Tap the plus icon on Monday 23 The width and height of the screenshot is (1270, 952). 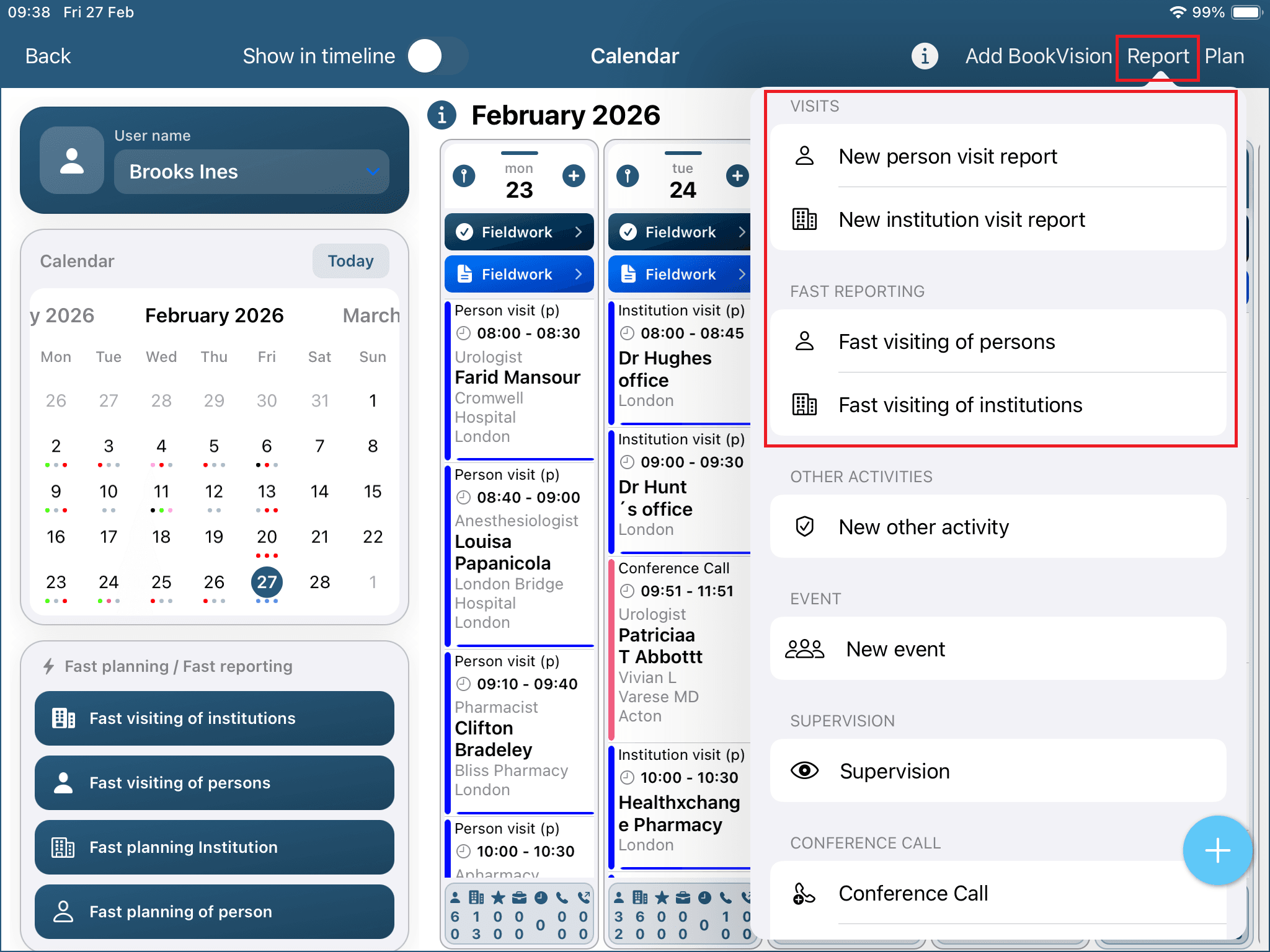(574, 176)
